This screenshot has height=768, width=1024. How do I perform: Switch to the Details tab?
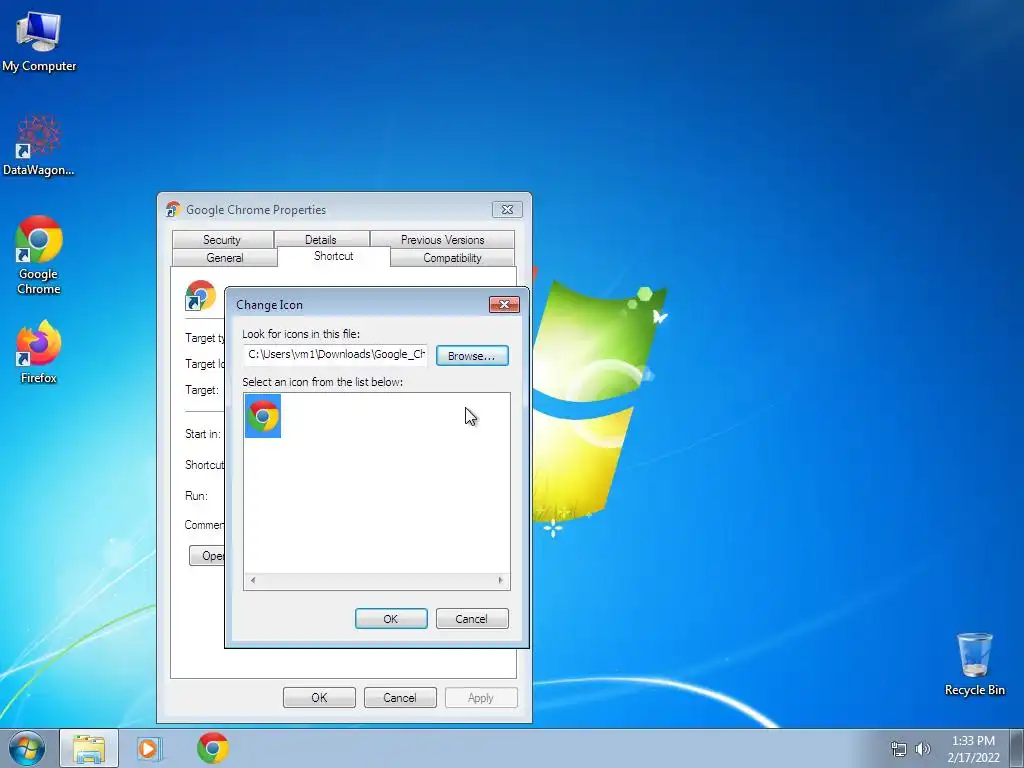(321, 240)
